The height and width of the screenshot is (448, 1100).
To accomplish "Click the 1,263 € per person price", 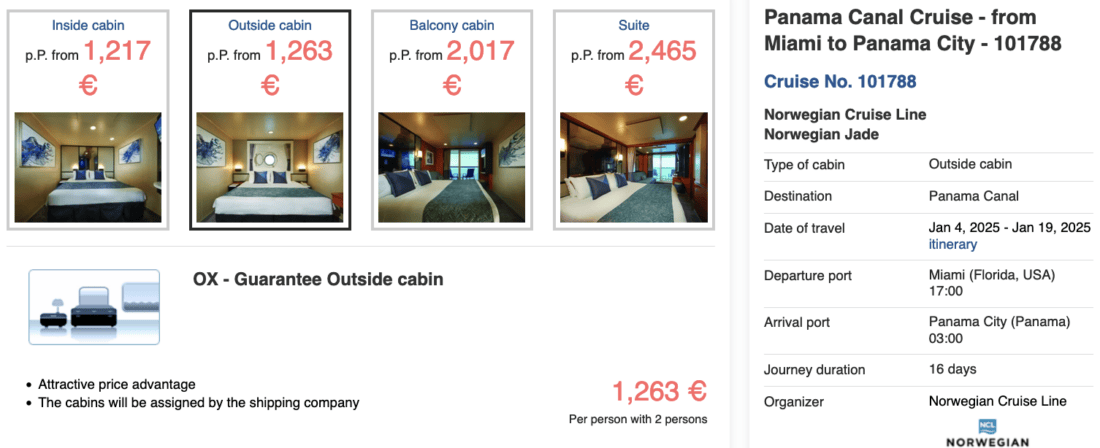I will click(x=659, y=390).
